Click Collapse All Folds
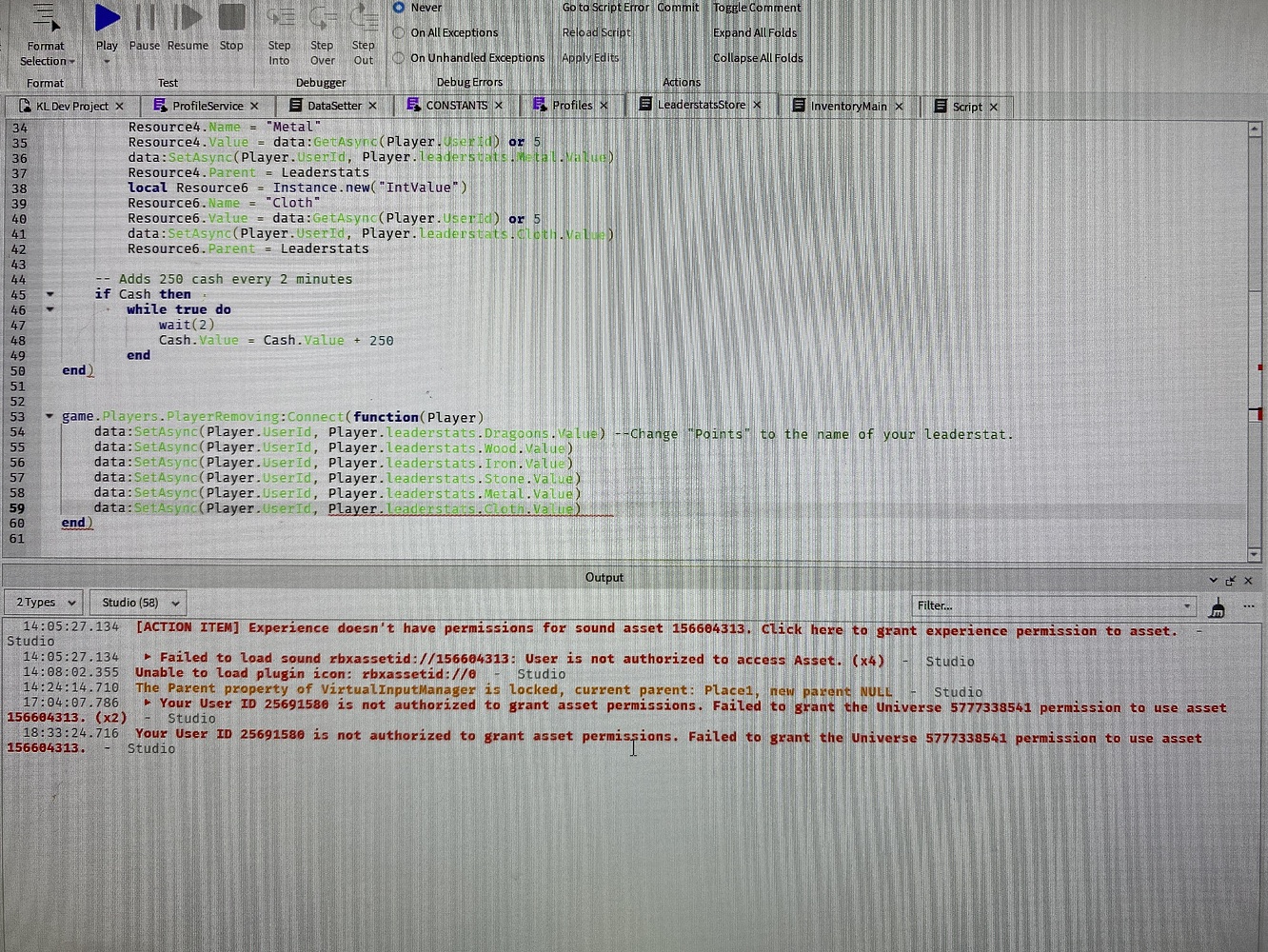Screen dimensions: 1268x952 (758, 57)
